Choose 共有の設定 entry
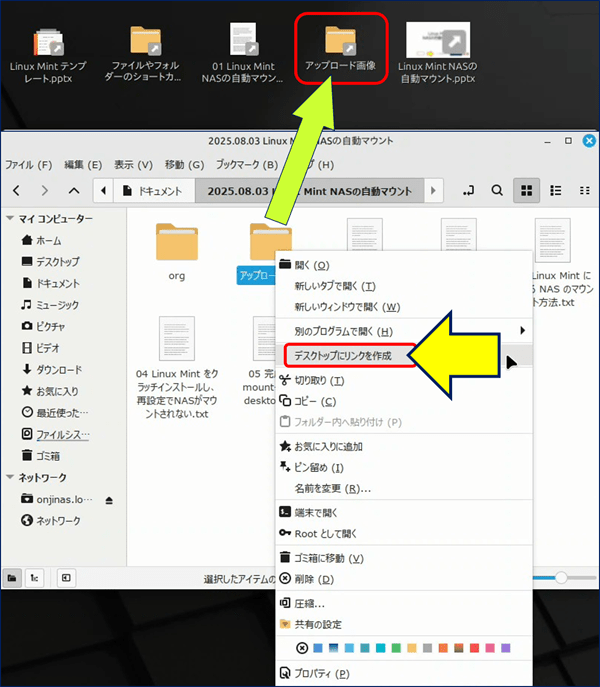The image size is (600, 687). 403,624
